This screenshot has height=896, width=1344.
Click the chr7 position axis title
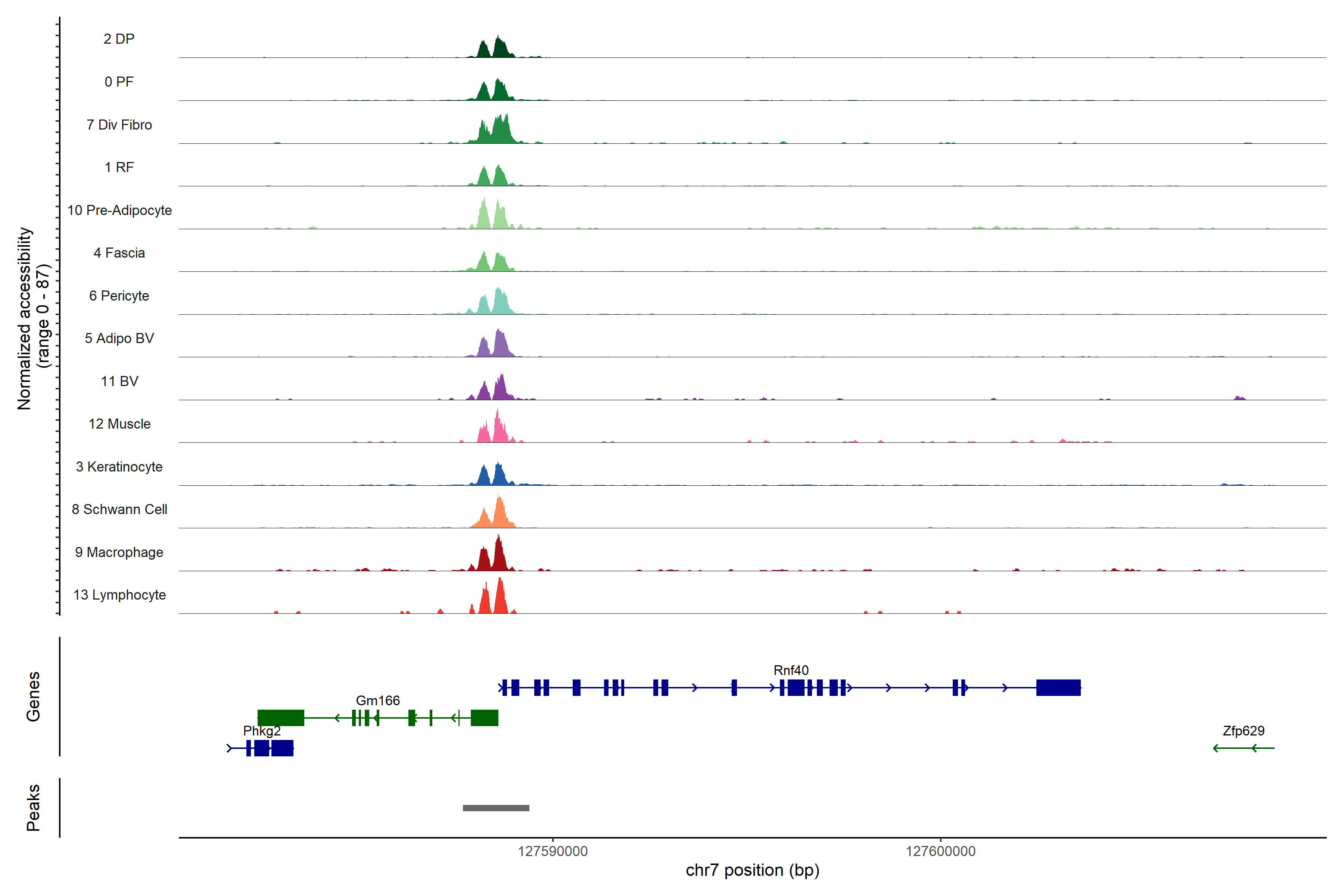point(752,870)
